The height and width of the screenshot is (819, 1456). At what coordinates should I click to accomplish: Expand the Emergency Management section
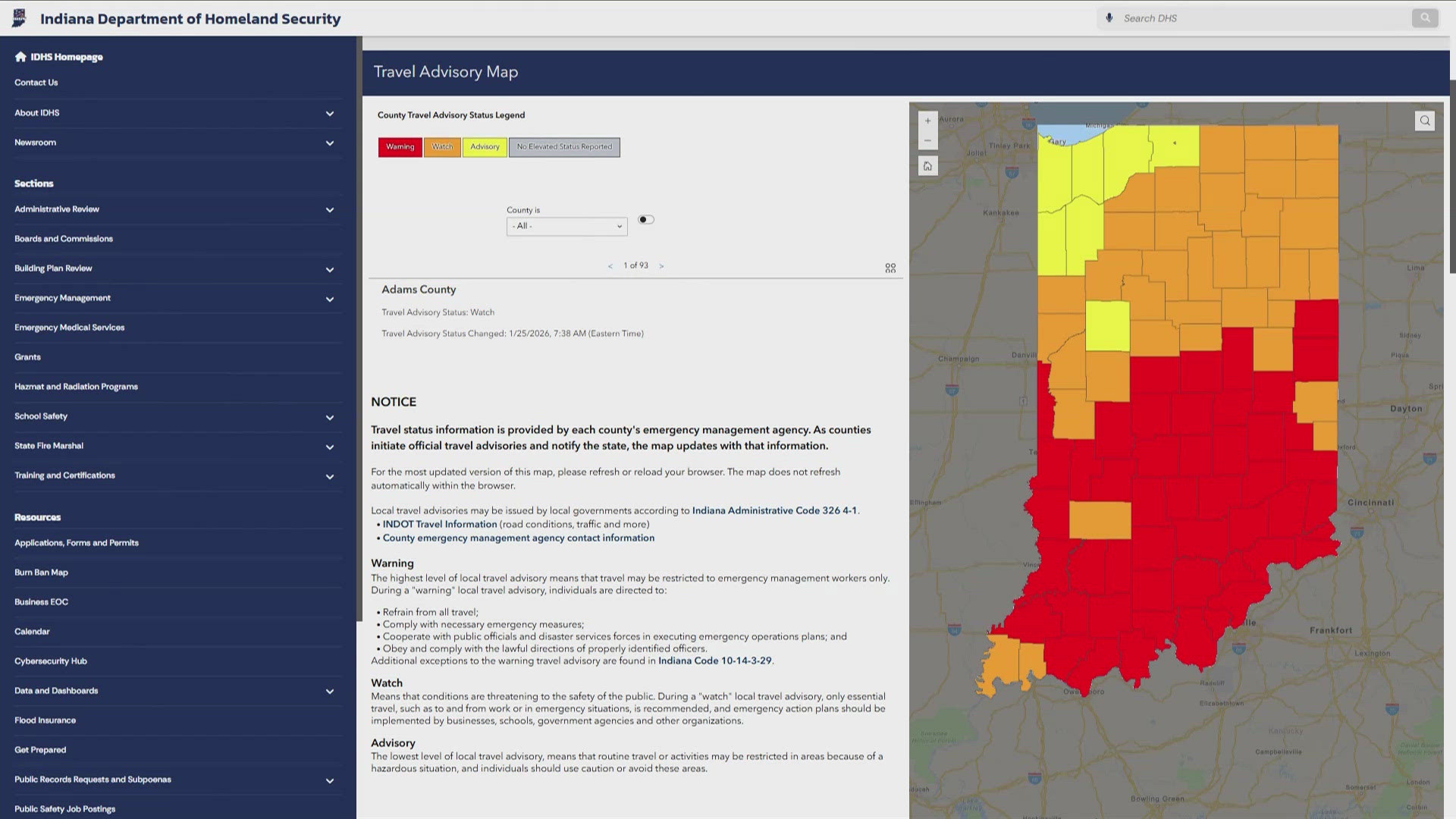click(x=330, y=299)
